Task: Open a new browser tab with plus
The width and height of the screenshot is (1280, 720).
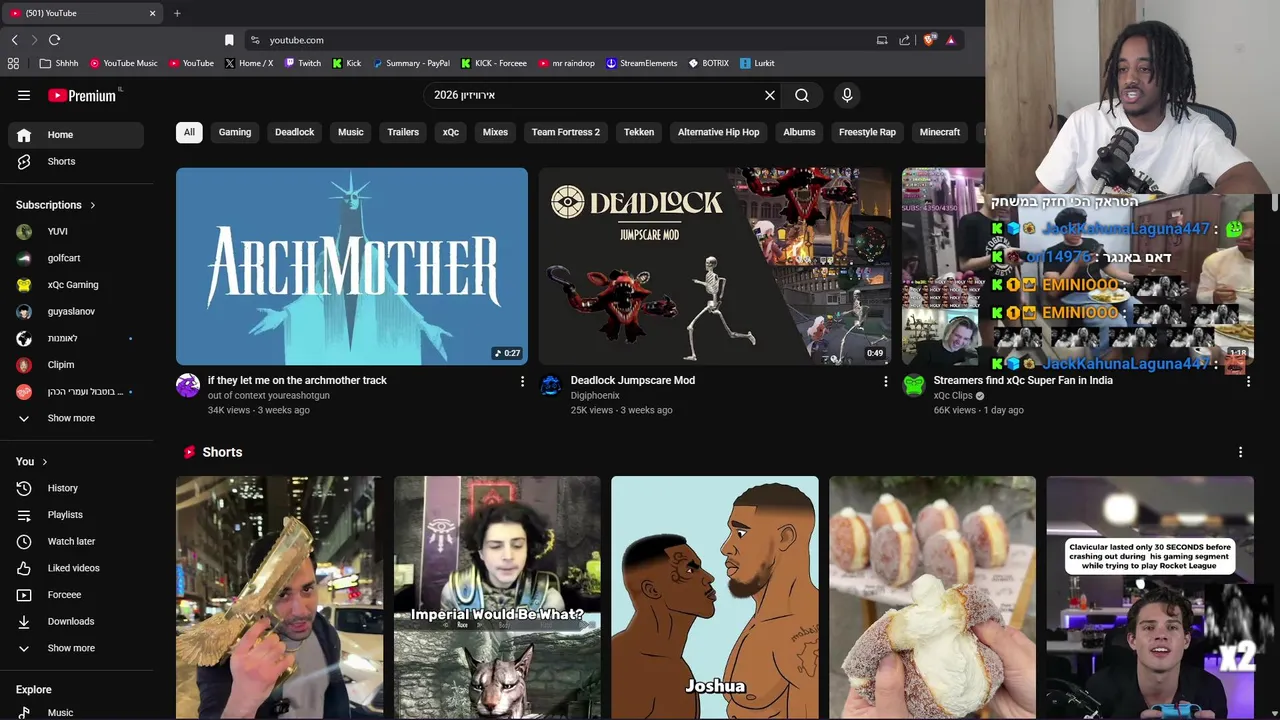Action: point(177,13)
